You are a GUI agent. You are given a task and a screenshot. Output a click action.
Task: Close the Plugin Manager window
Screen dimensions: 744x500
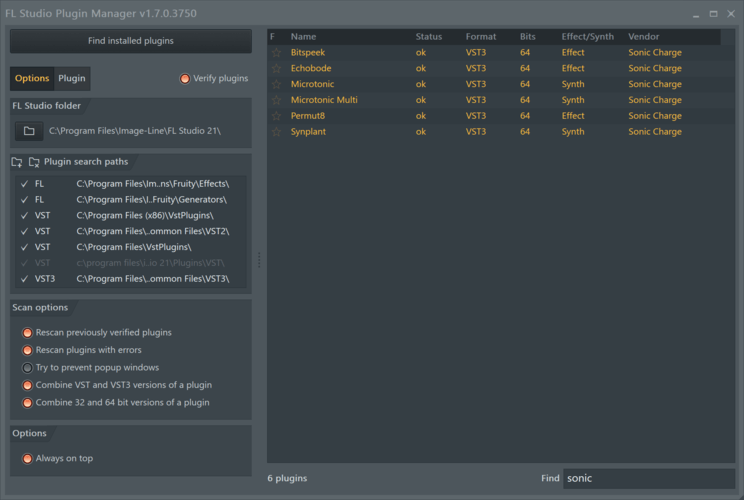pos(731,14)
